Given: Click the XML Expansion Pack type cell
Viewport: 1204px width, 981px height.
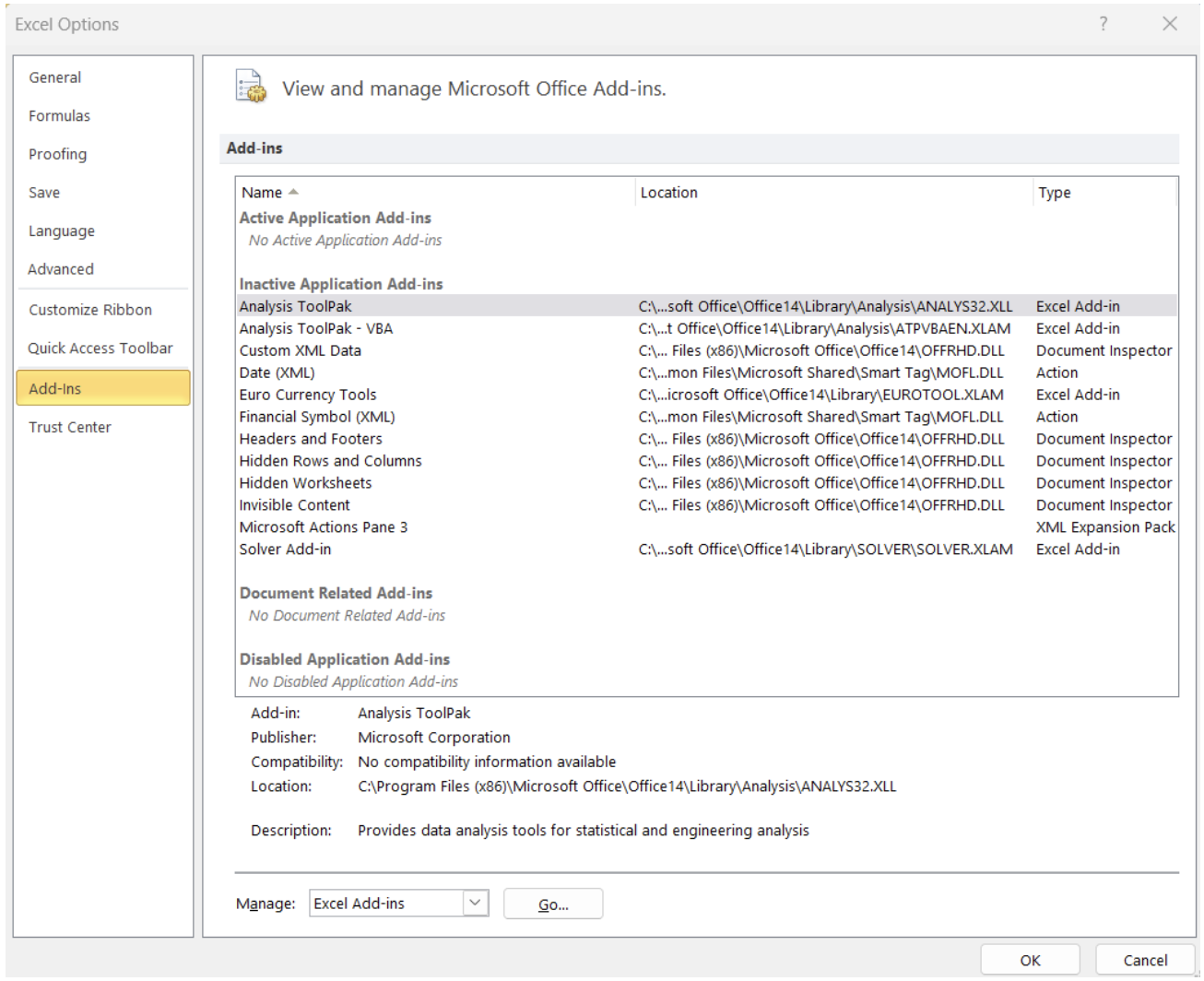Looking at the screenshot, I should (1105, 527).
